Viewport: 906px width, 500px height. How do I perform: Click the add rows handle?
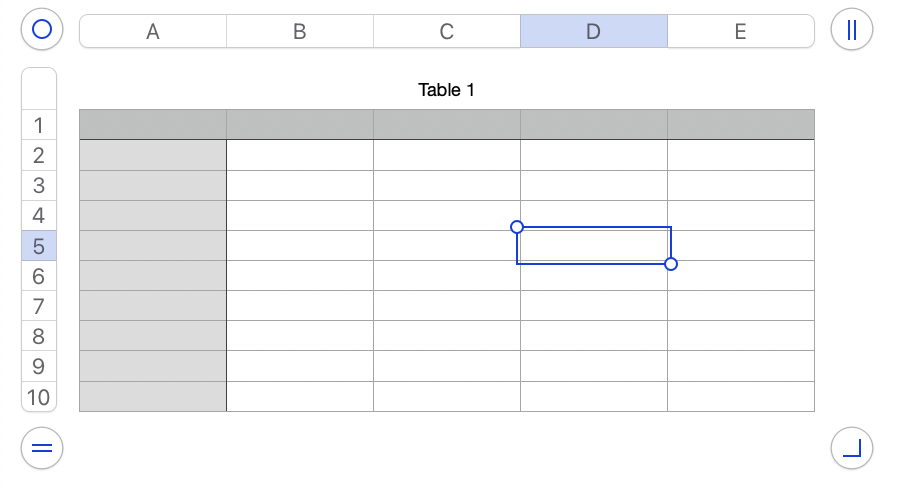pos(42,447)
